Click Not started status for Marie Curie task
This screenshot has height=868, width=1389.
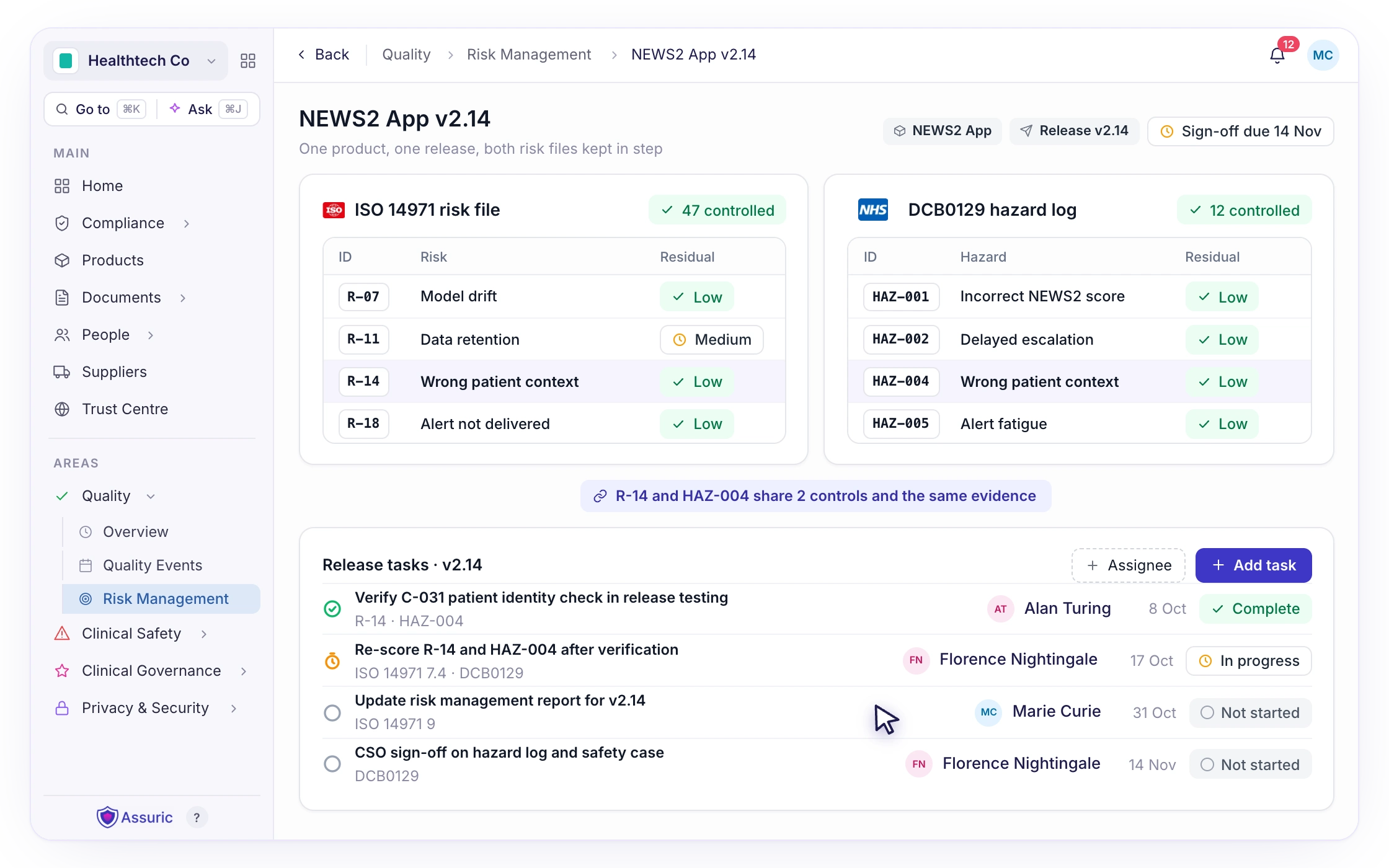point(1250,713)
